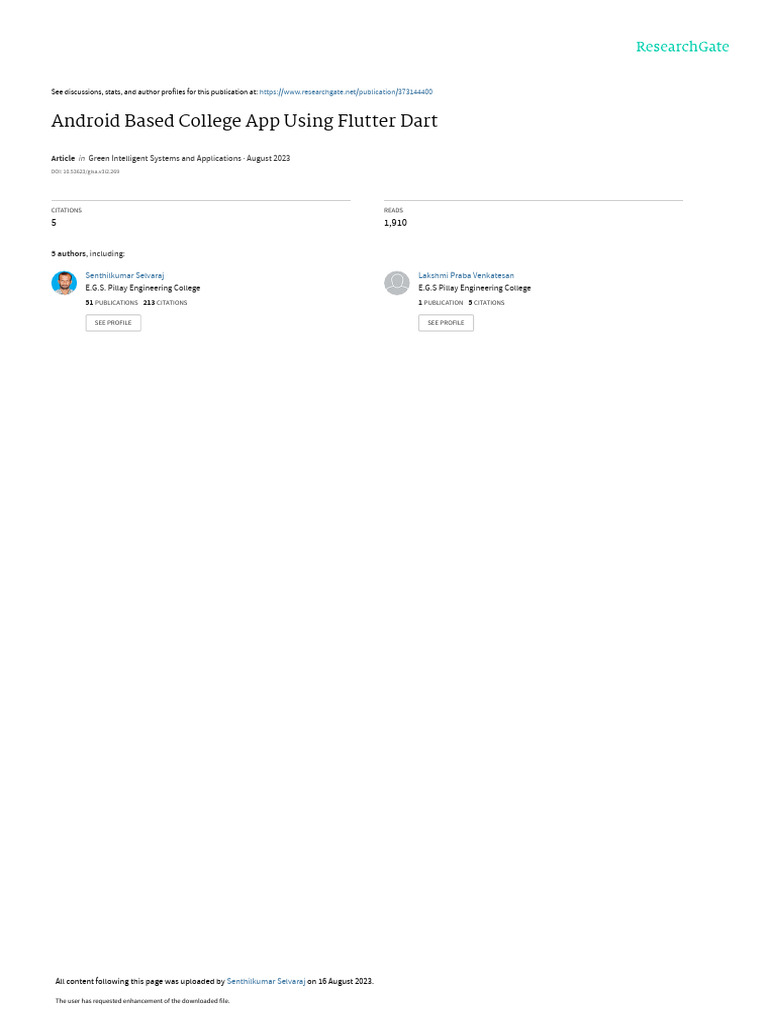Click Lakshmi Praba Venkatesan's placeholder avatar
This screenshot has width=768, height=1024.
click(396, 283)
